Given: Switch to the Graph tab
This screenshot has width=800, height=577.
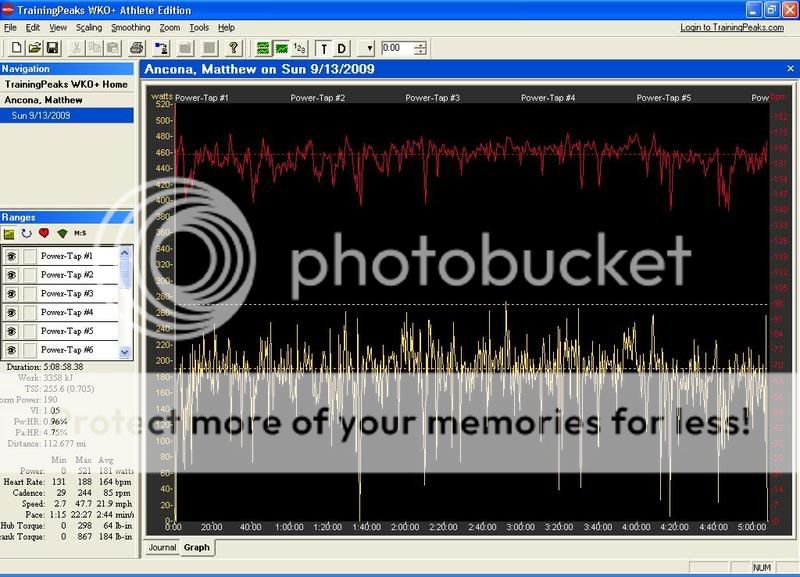Looking at the screenshot, I should [x=197, y=547].
